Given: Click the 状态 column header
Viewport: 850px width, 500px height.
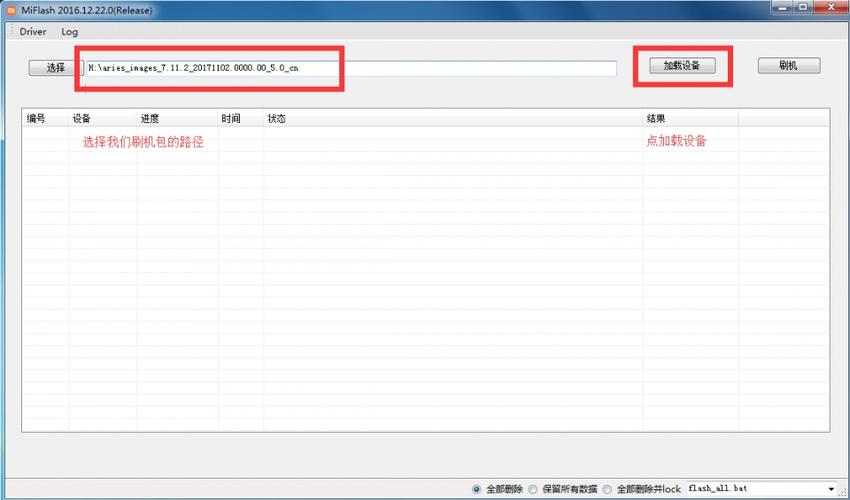Looking at the screenshot, I should coord(453,118).
